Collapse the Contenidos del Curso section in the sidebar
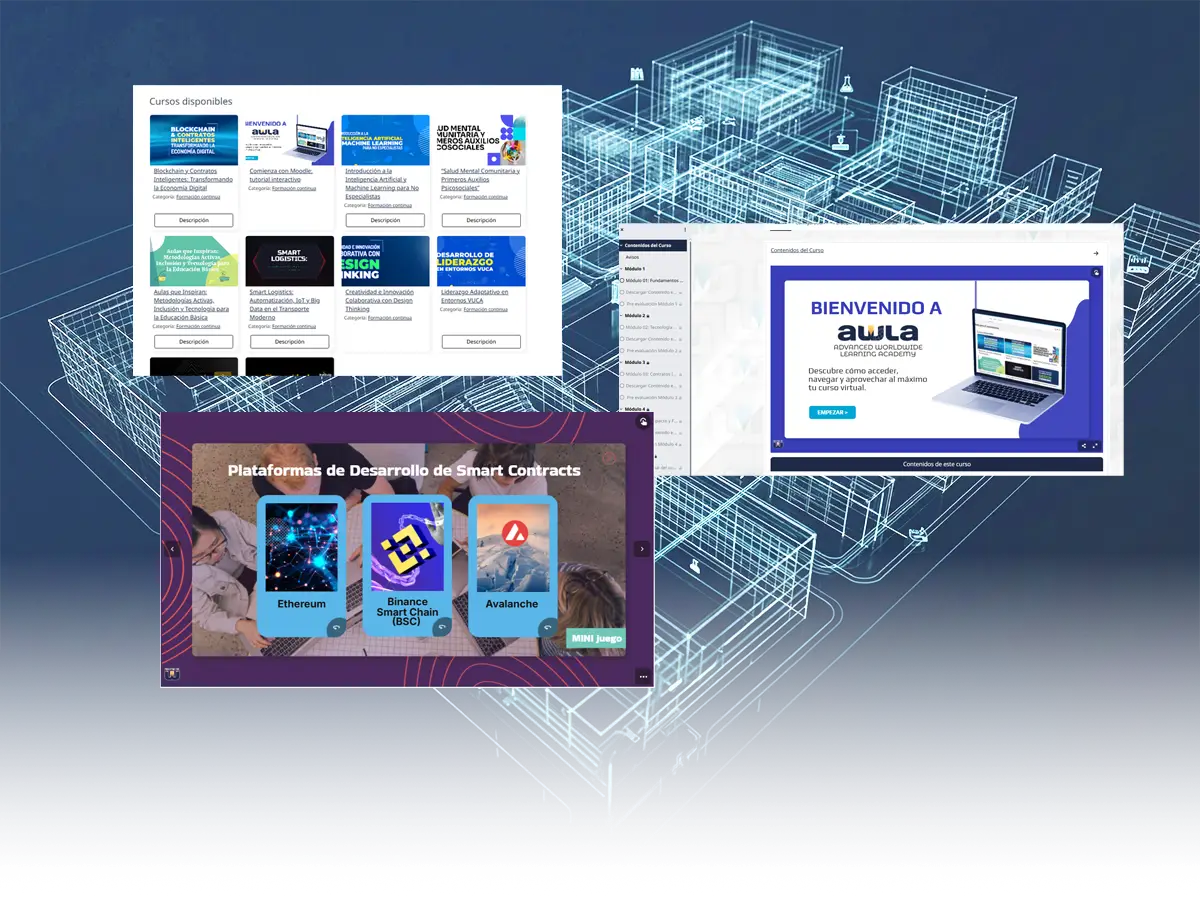This screenshot has height=900, width=1200. click(x=621, y=245)
